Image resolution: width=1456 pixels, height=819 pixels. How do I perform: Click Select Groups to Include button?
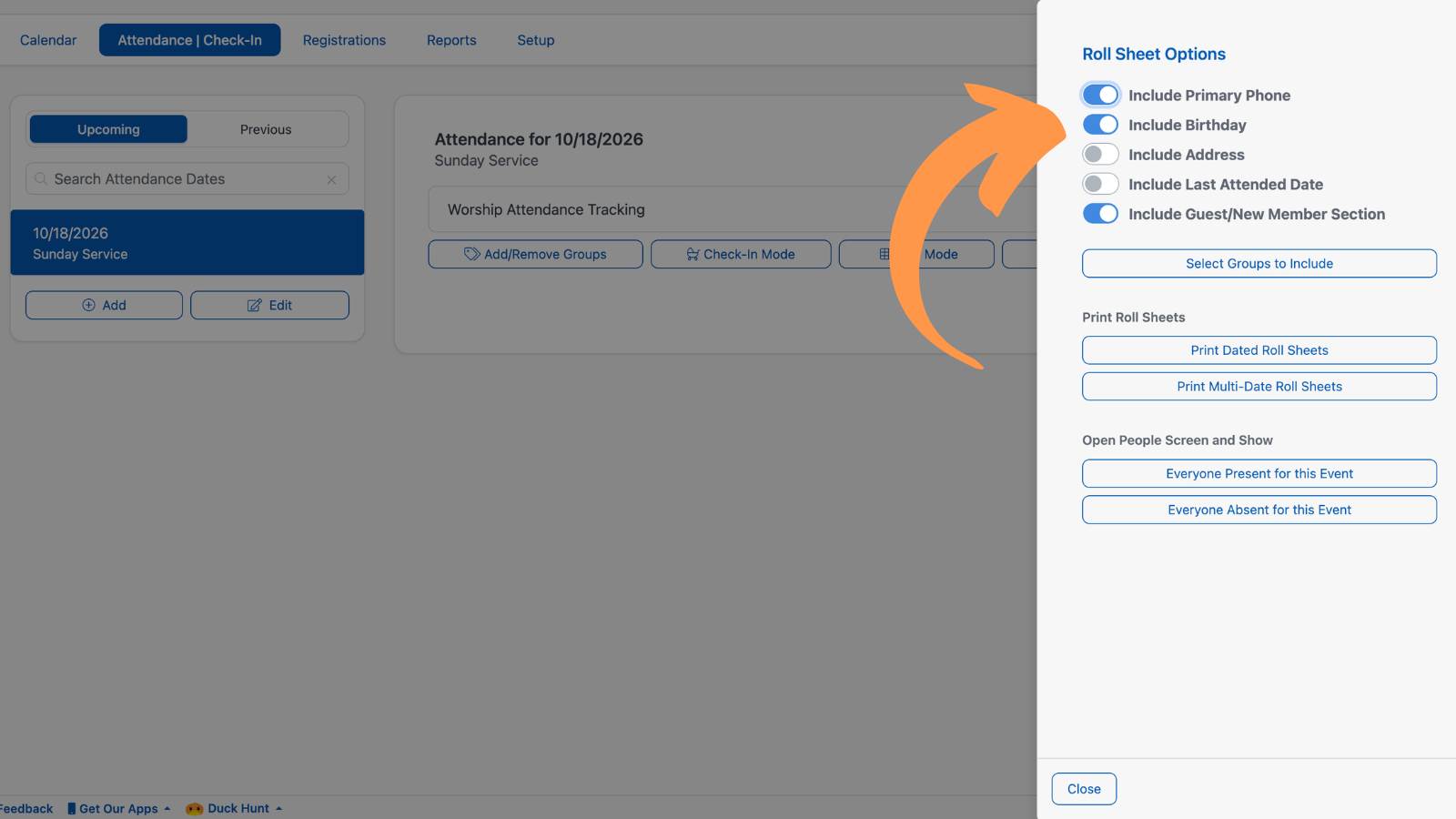click(1259, 263)
